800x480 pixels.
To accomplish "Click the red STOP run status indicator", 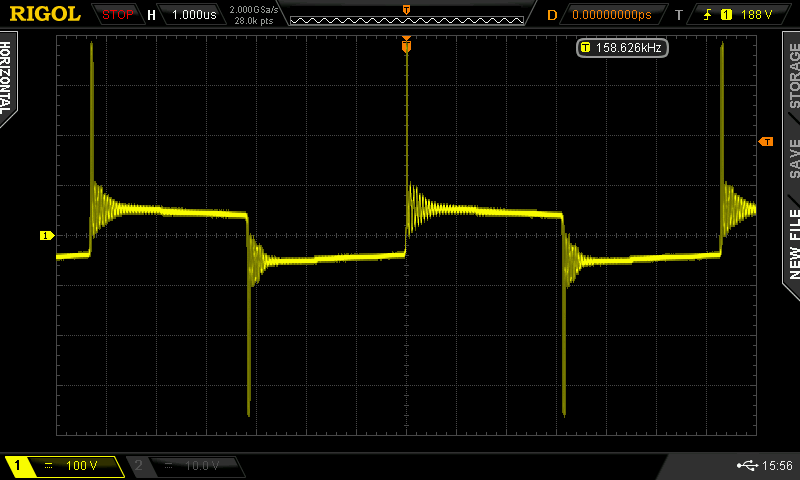I will pyautogui.click(x=118, y=15).
